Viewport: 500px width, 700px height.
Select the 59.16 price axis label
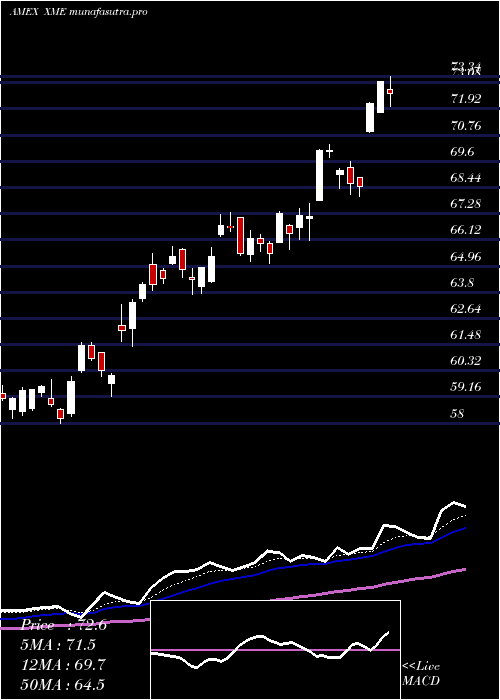[466, 387]
